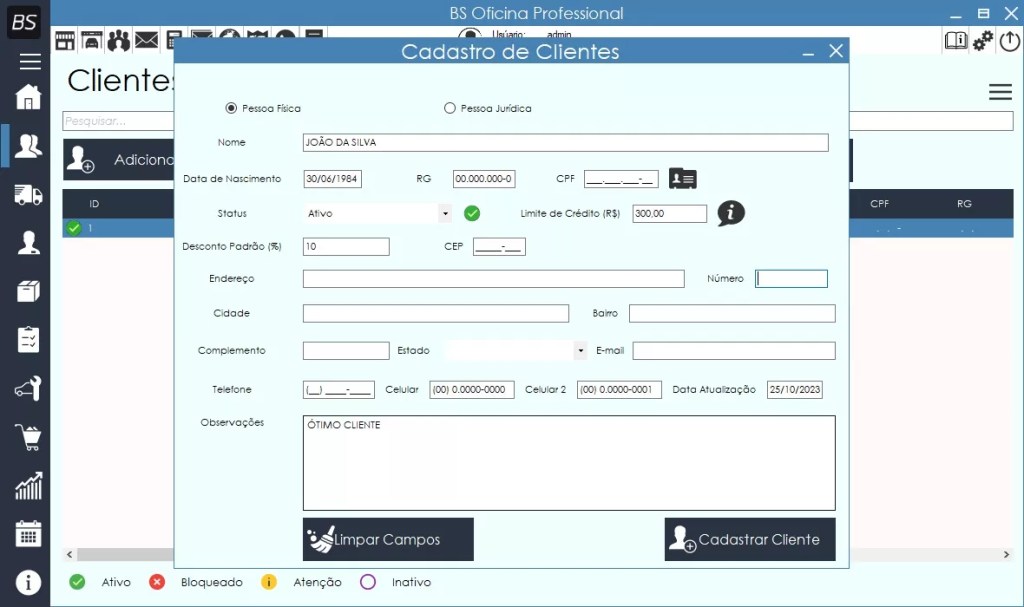Image resolution: width=1024 pixels, height=607 pixels.
Task: Select the Pessoa Física radio button
Action: (x=231, y=108)
